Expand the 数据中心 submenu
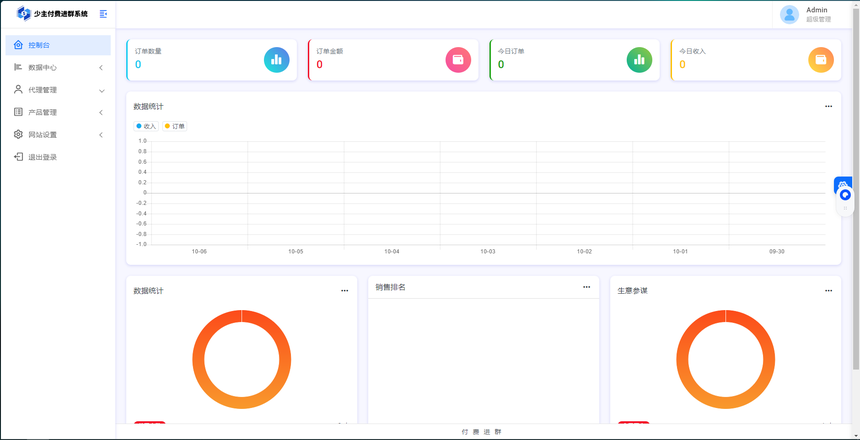This screenshot has width=860, height=440. pyautogui.click(x=57, y=68)
